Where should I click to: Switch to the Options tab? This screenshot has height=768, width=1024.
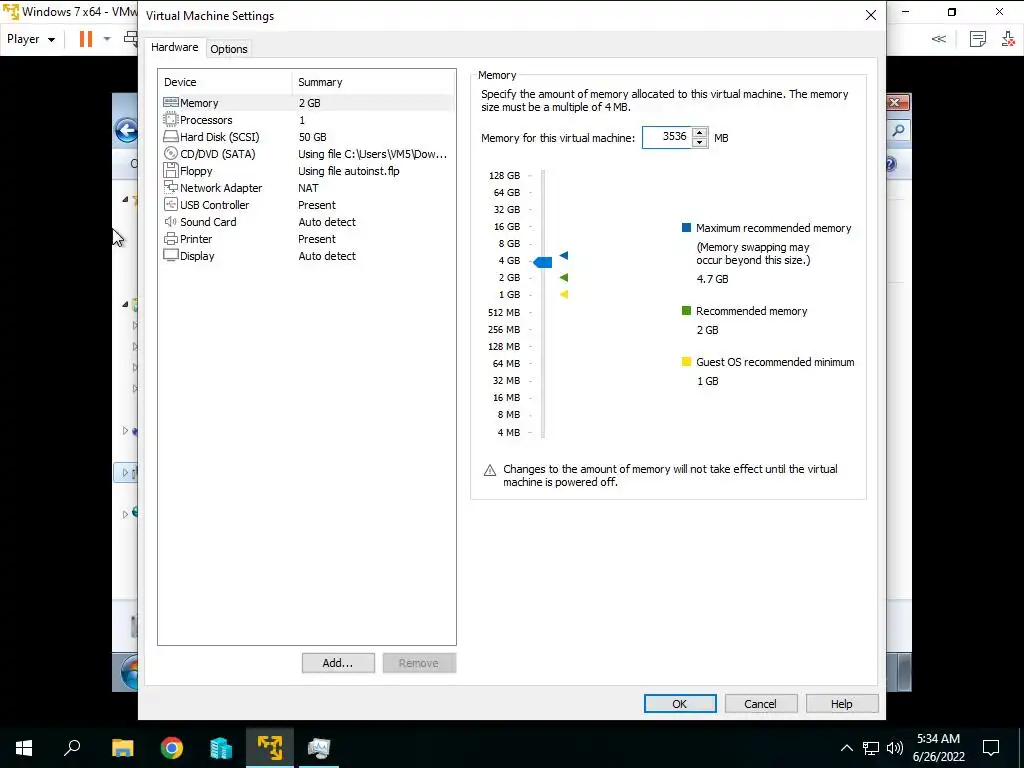tap(229, 49)
